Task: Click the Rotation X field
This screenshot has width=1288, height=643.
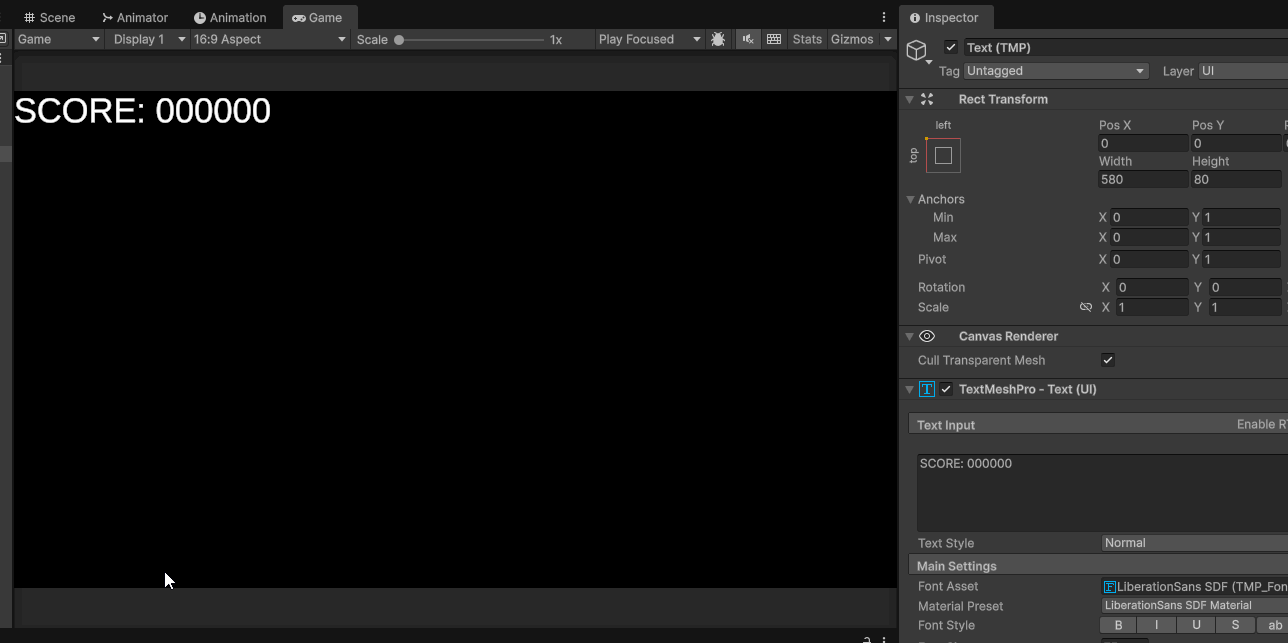Action: pyautogui.click(x=1152, y=287)
